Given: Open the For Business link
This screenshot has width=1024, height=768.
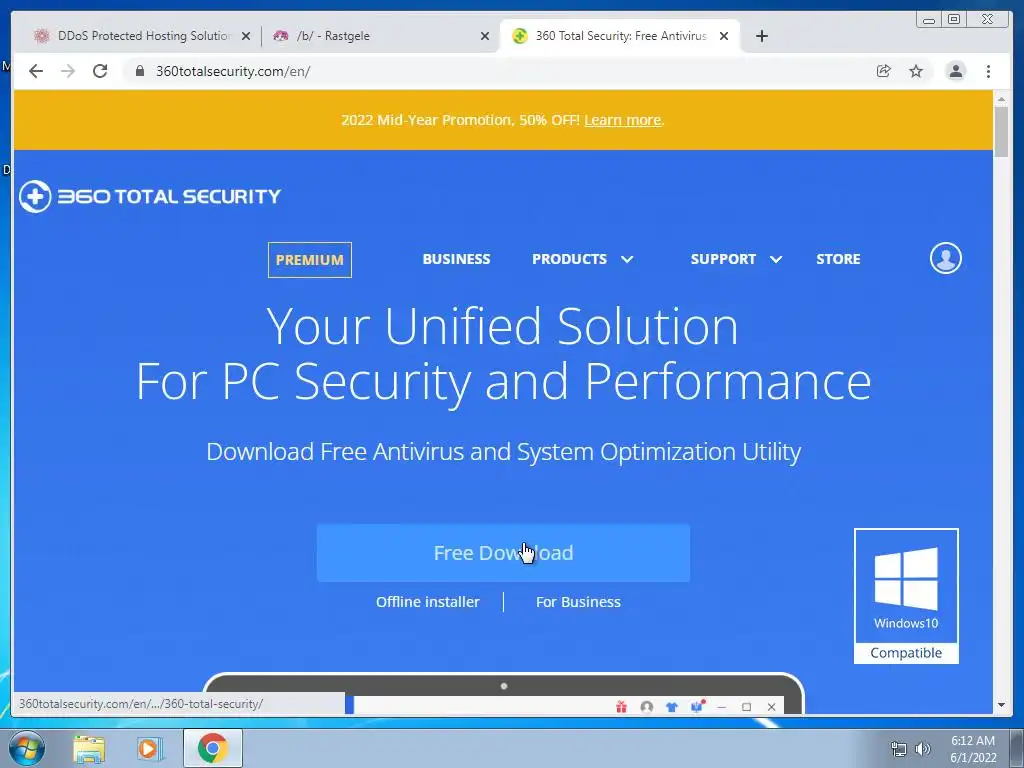Looking at the screenshot, I should 578,602.
